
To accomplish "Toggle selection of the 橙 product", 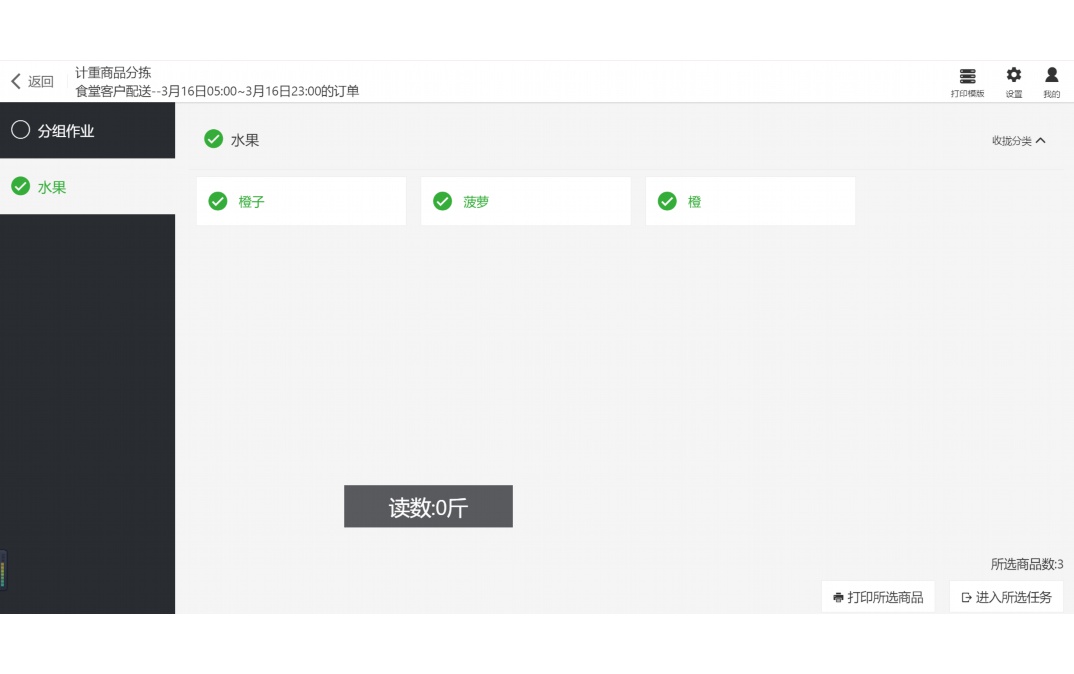I will [x=750, y=201].
